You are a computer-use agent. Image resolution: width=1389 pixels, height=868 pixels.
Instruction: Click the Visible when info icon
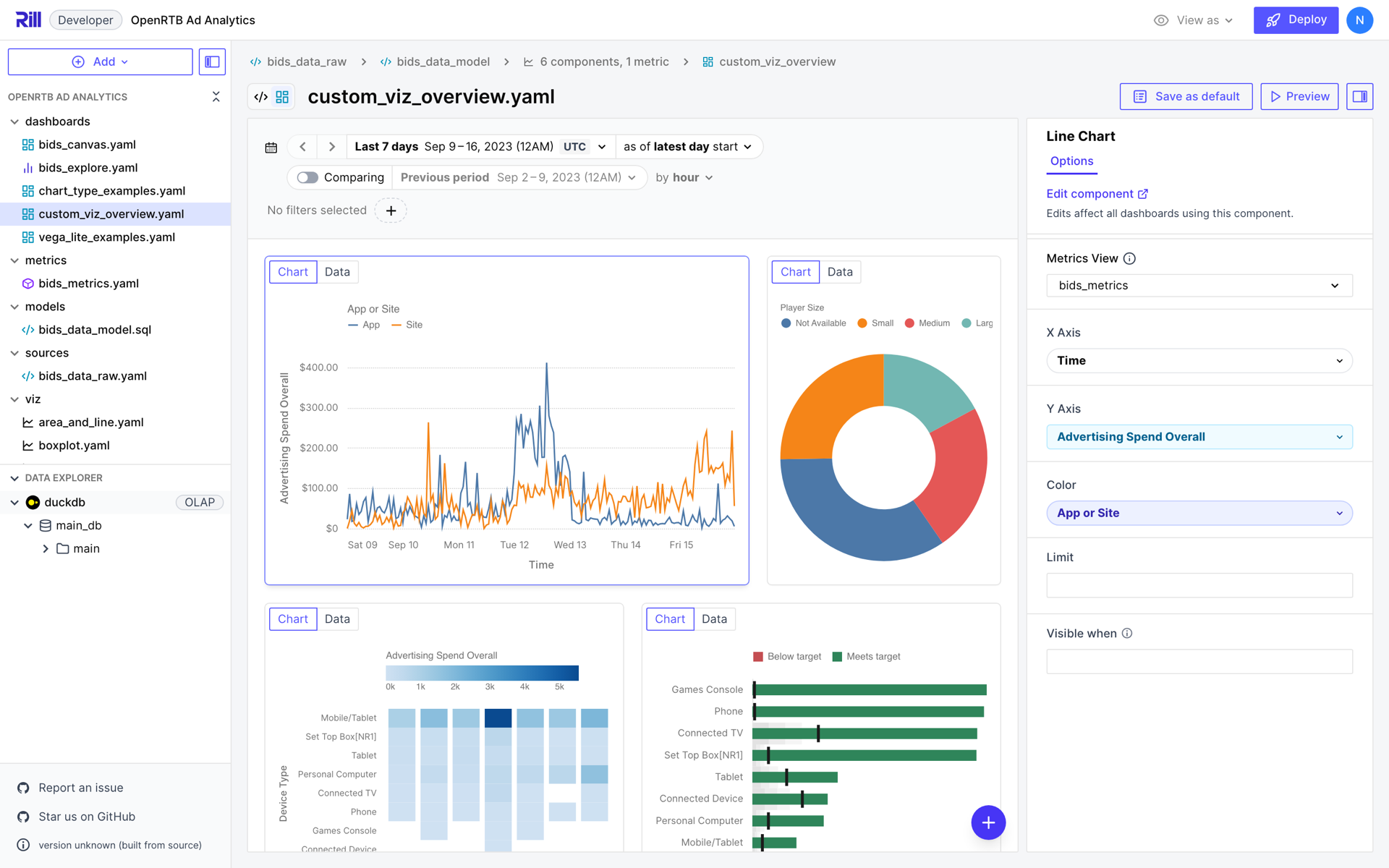[1127, 634]
